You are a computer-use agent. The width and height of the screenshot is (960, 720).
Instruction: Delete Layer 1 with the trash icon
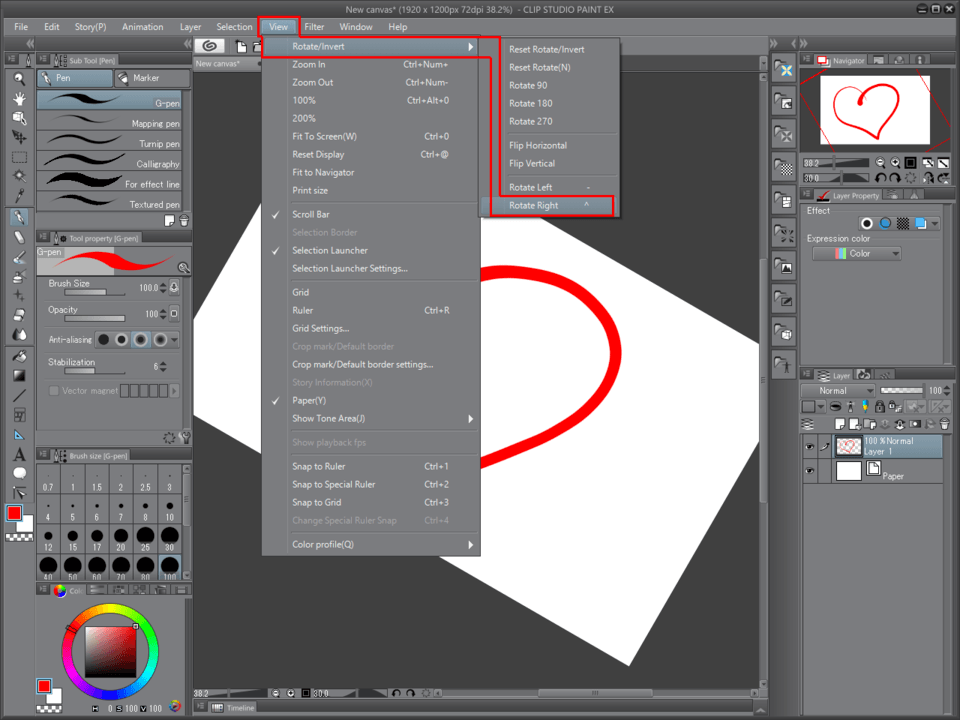[944, 424]
